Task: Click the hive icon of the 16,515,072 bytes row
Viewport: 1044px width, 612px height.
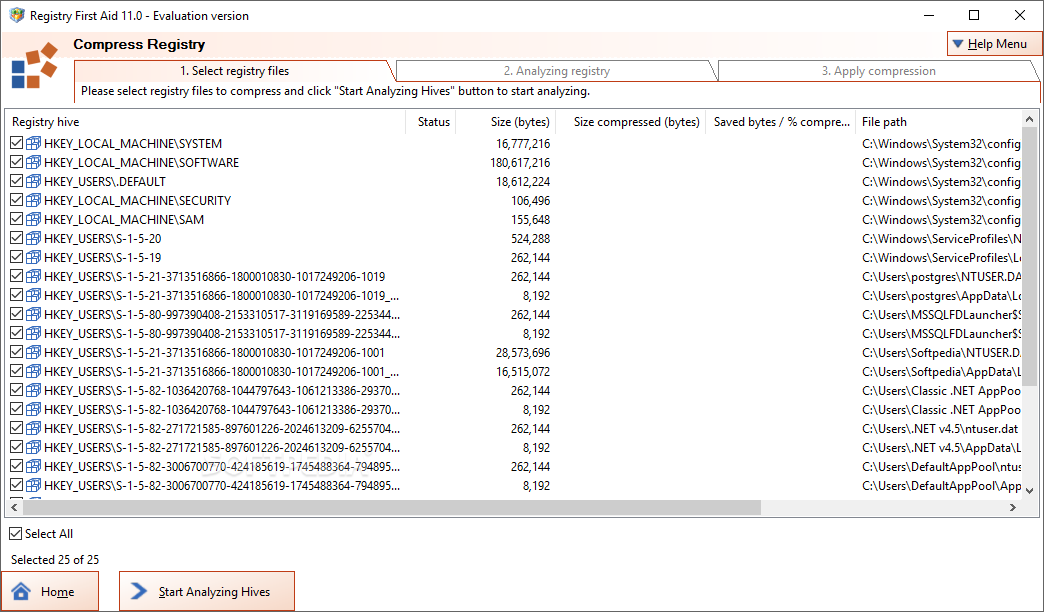Action: (33, 372)
